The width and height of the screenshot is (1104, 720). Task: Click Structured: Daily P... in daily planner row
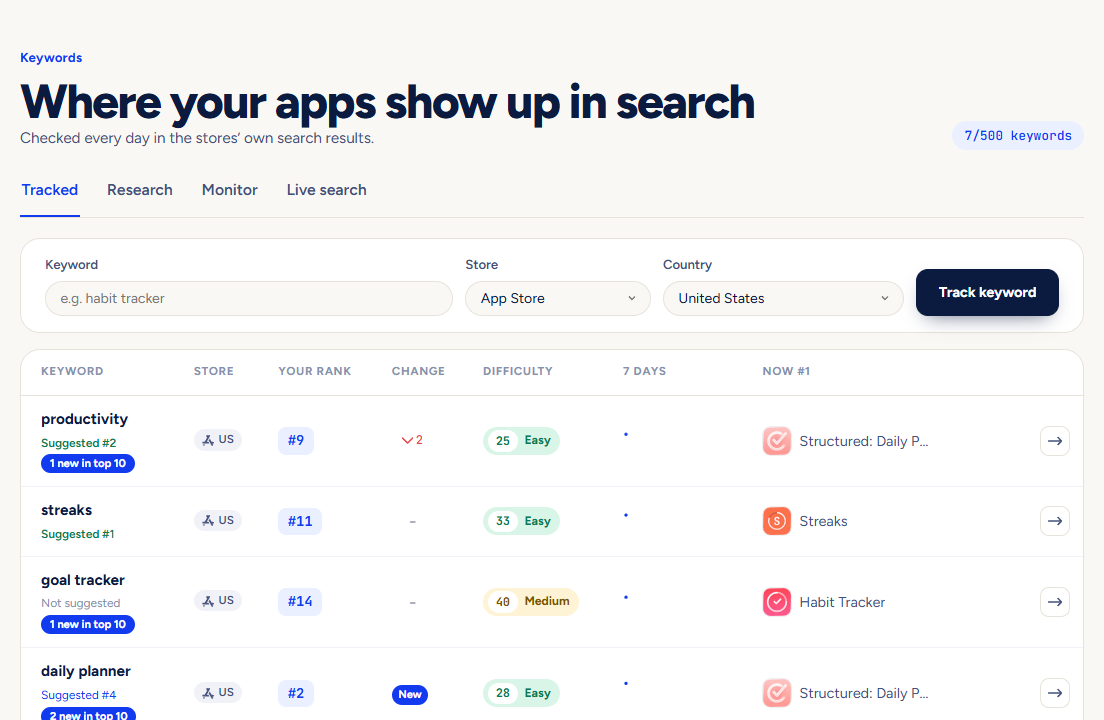point(864,693)
